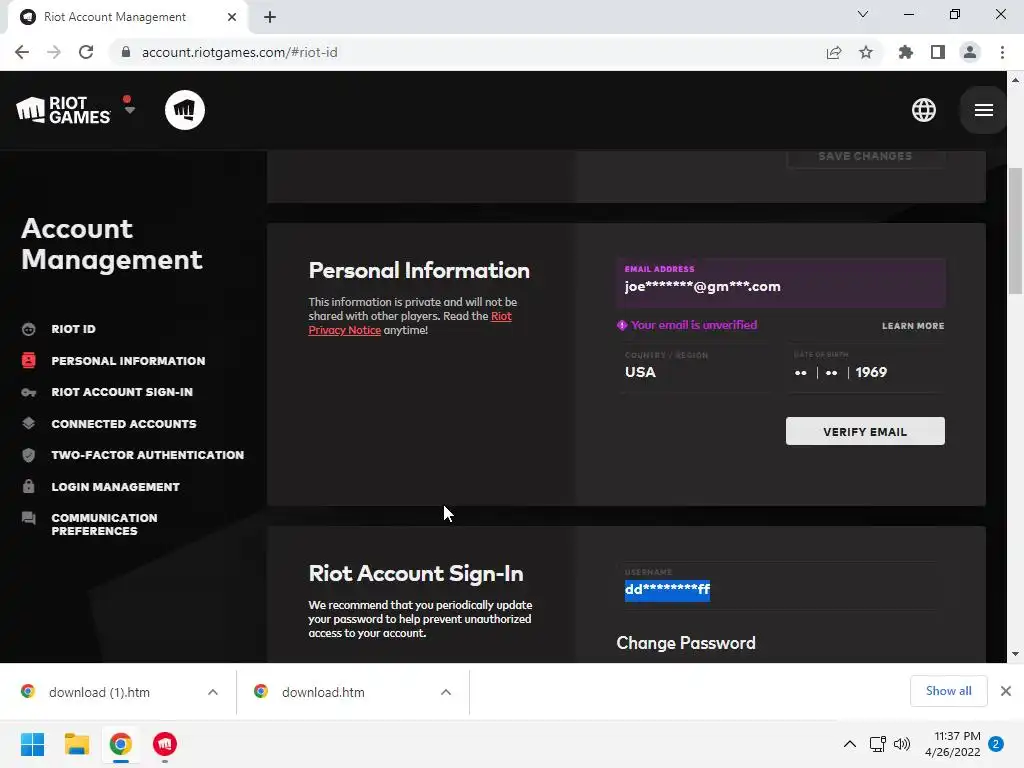This screenshot has width=1024, height=768.
Task: Close the downloads bar
Action: 1006,691
